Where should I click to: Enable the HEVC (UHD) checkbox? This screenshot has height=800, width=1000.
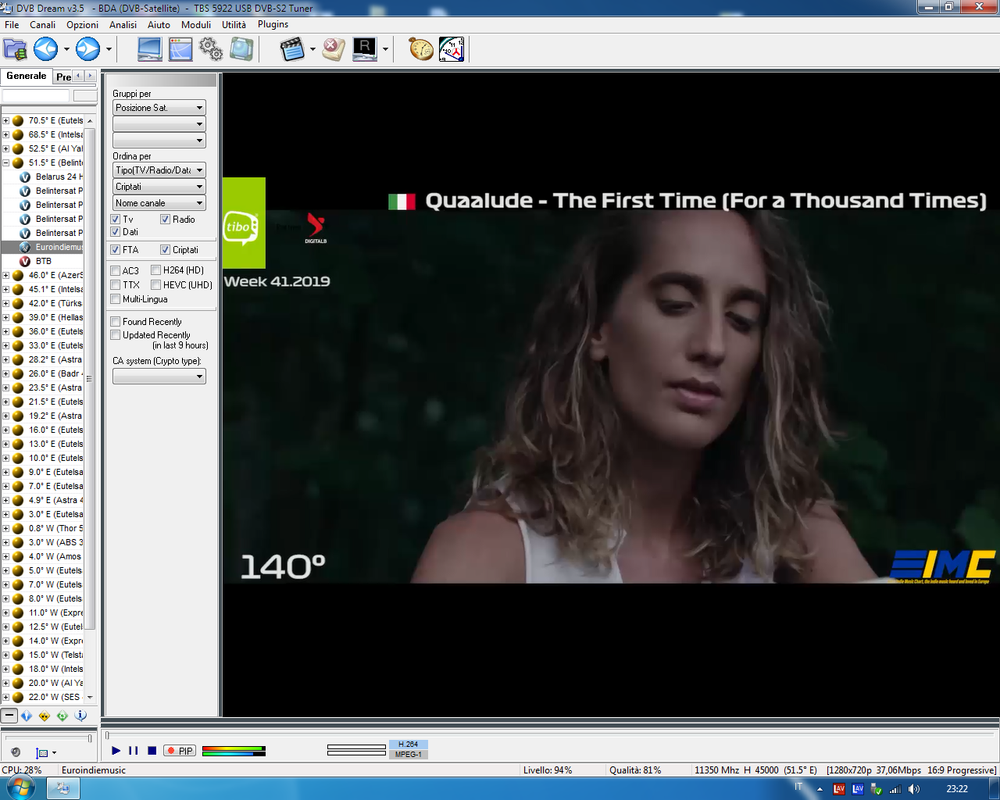(156, 285)
